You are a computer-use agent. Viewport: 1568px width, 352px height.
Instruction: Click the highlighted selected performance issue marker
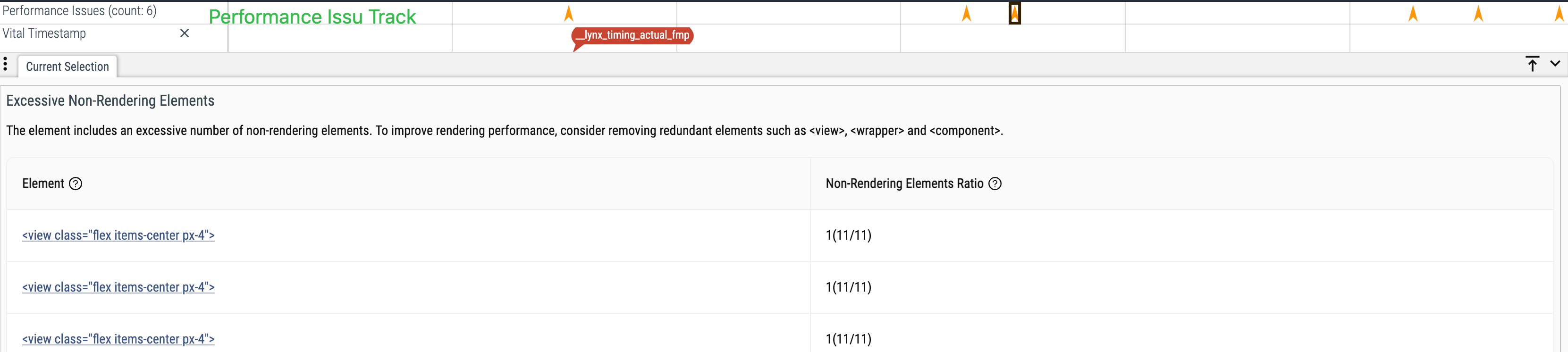(x=1015, y=13)
